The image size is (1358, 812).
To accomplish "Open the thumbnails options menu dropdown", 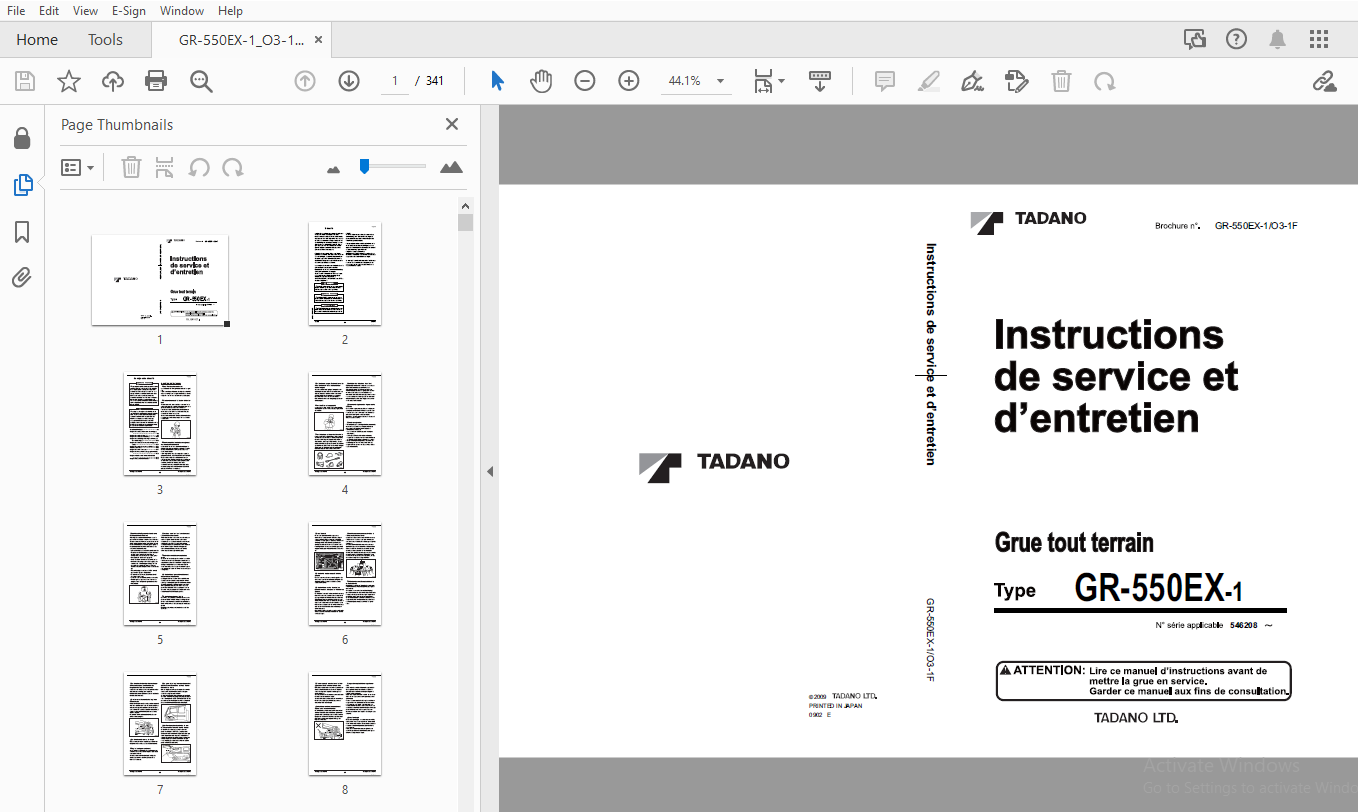I will [78, 167].
